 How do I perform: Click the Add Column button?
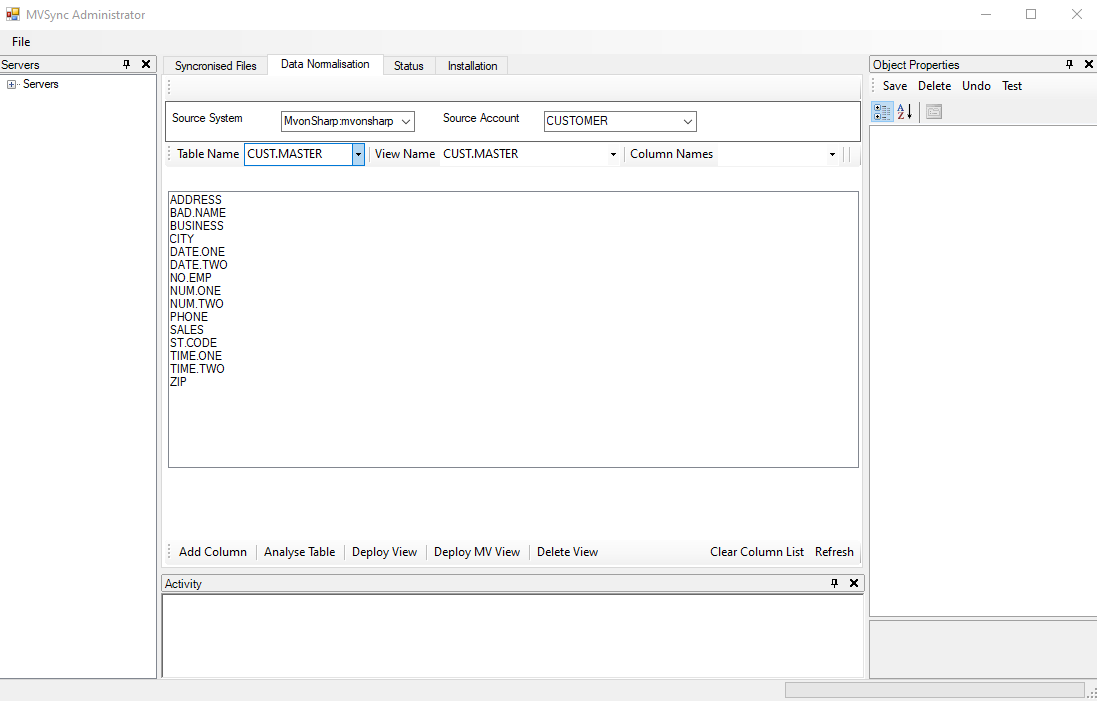pos(213,552)
